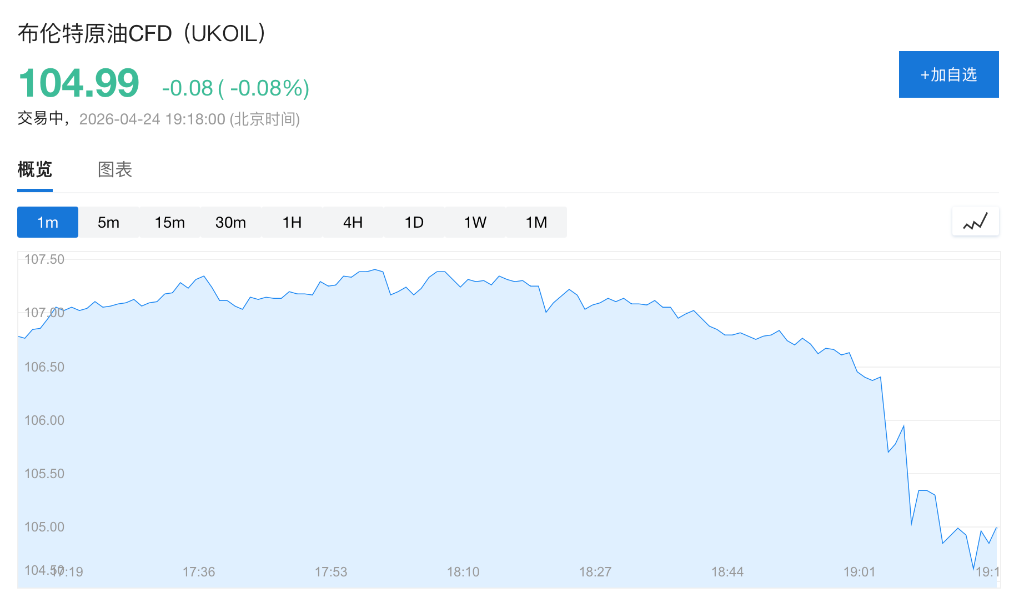This screenshot has width=1024, height=603.
Task: Click the 19:01 time axis marker
Action: 860,572
